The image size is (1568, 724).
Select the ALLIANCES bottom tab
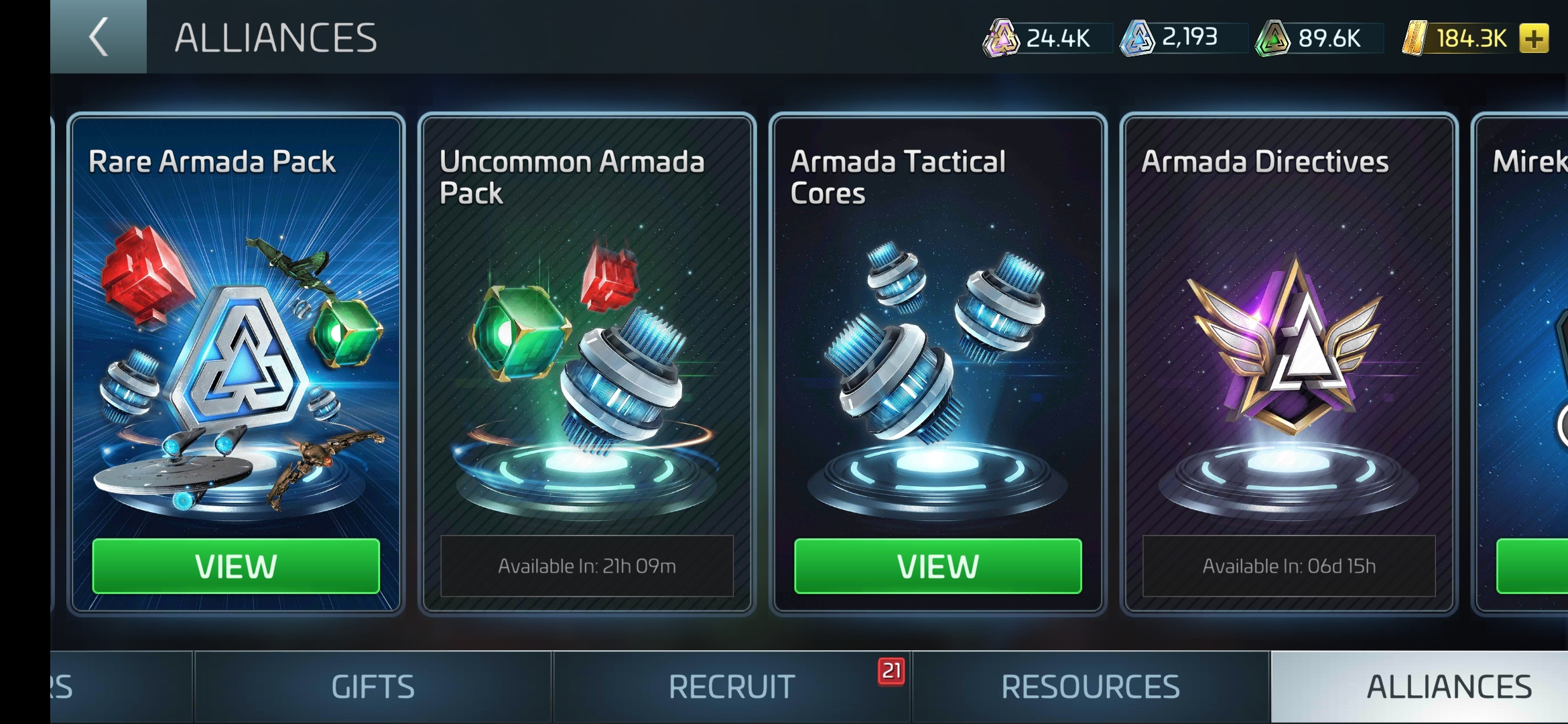[1449, 687]
